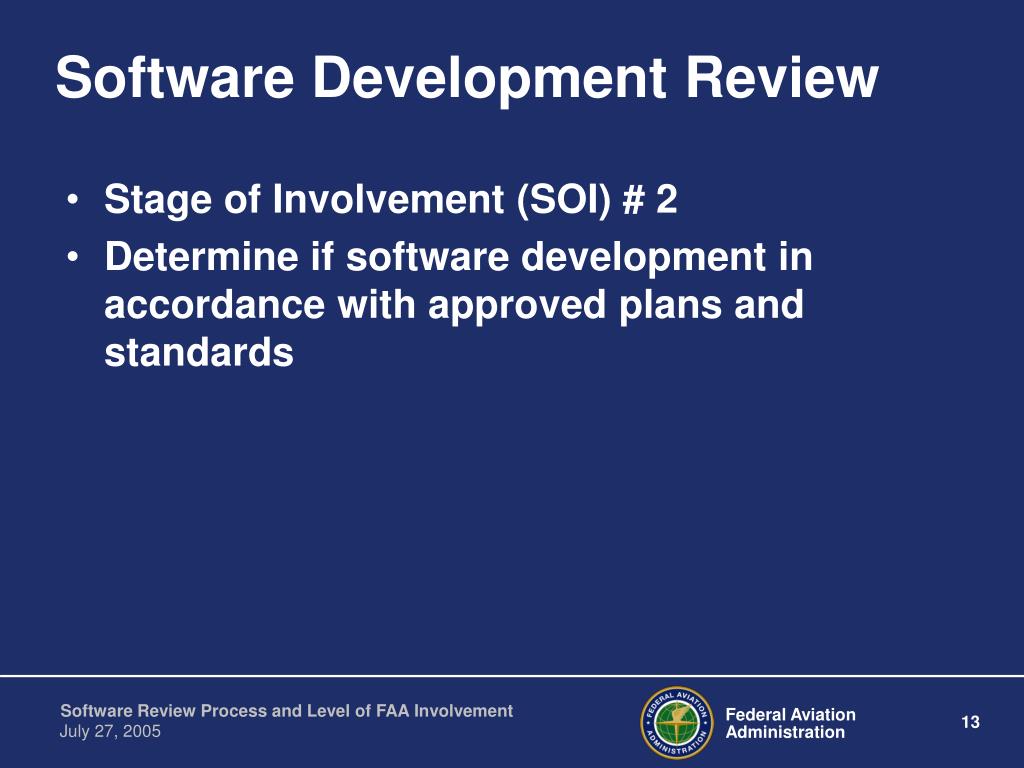Screen dimensions: 1024x768
Task: Click the footer 'Software Review Process and Level of FAA Involvement'
Action: tap(287, 711)
